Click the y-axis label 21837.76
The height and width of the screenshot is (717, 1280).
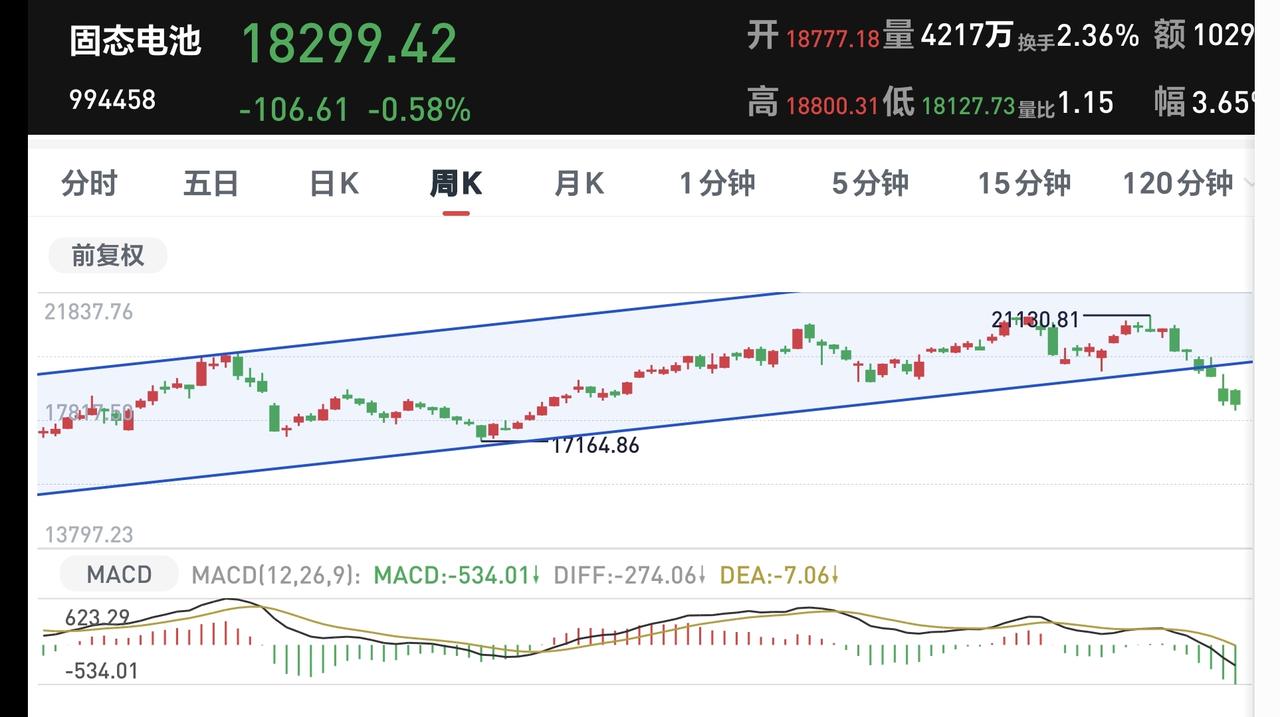(88, 312)
